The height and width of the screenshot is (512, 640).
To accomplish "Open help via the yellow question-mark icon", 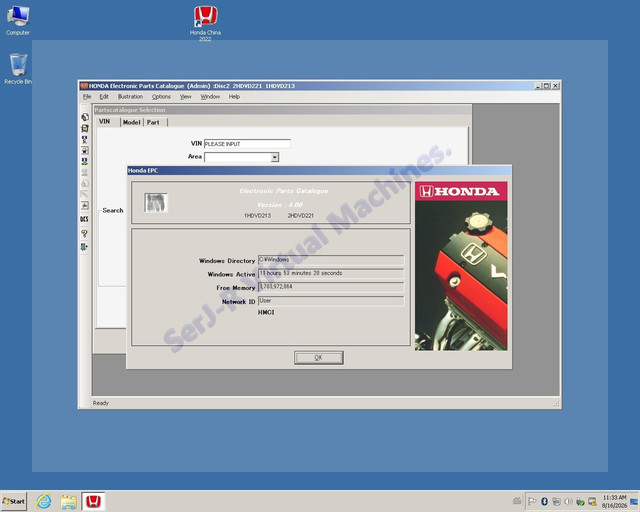I will [x=84, y=234].
